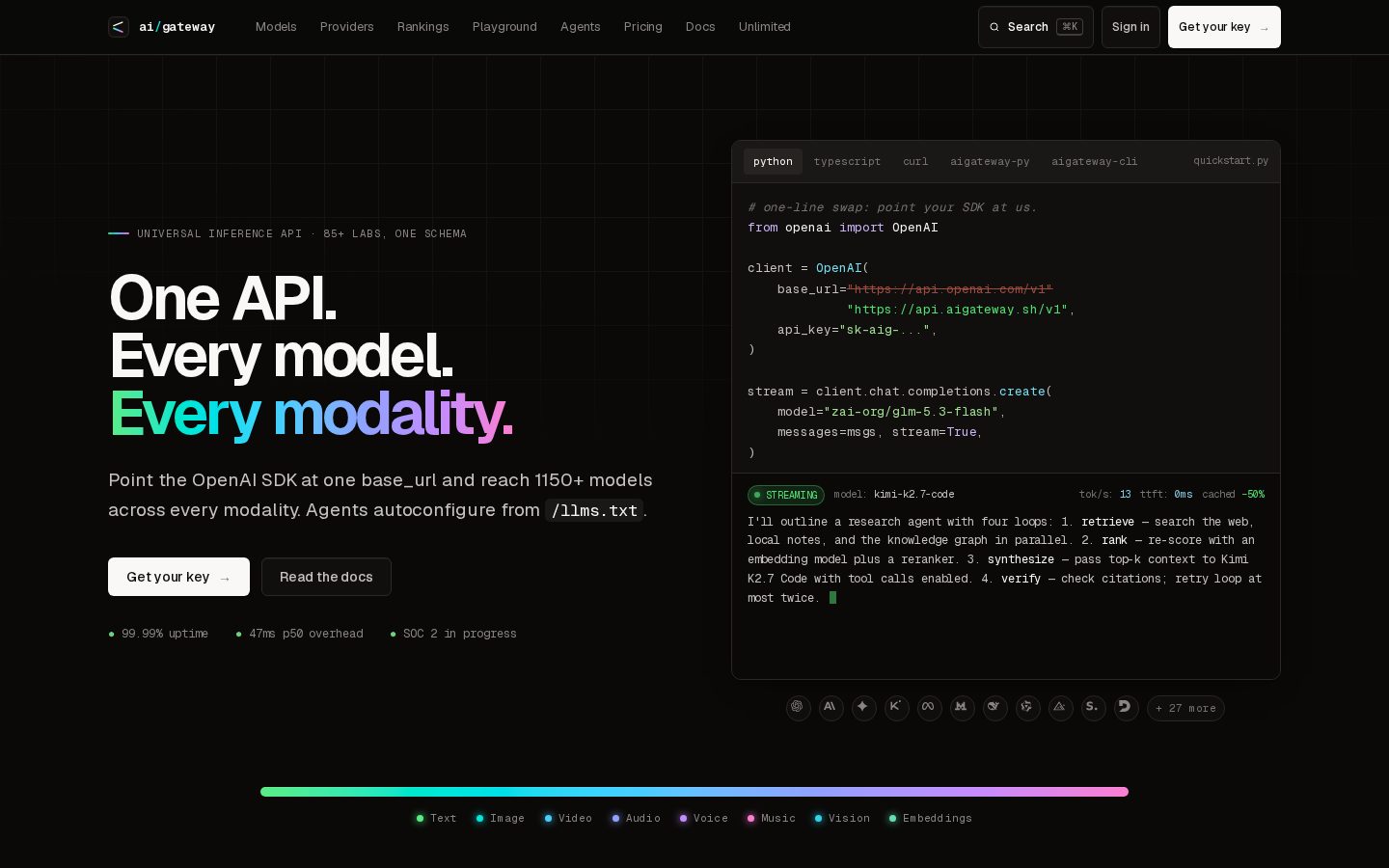Switch to the curl code tab

[x=915, y=161]
